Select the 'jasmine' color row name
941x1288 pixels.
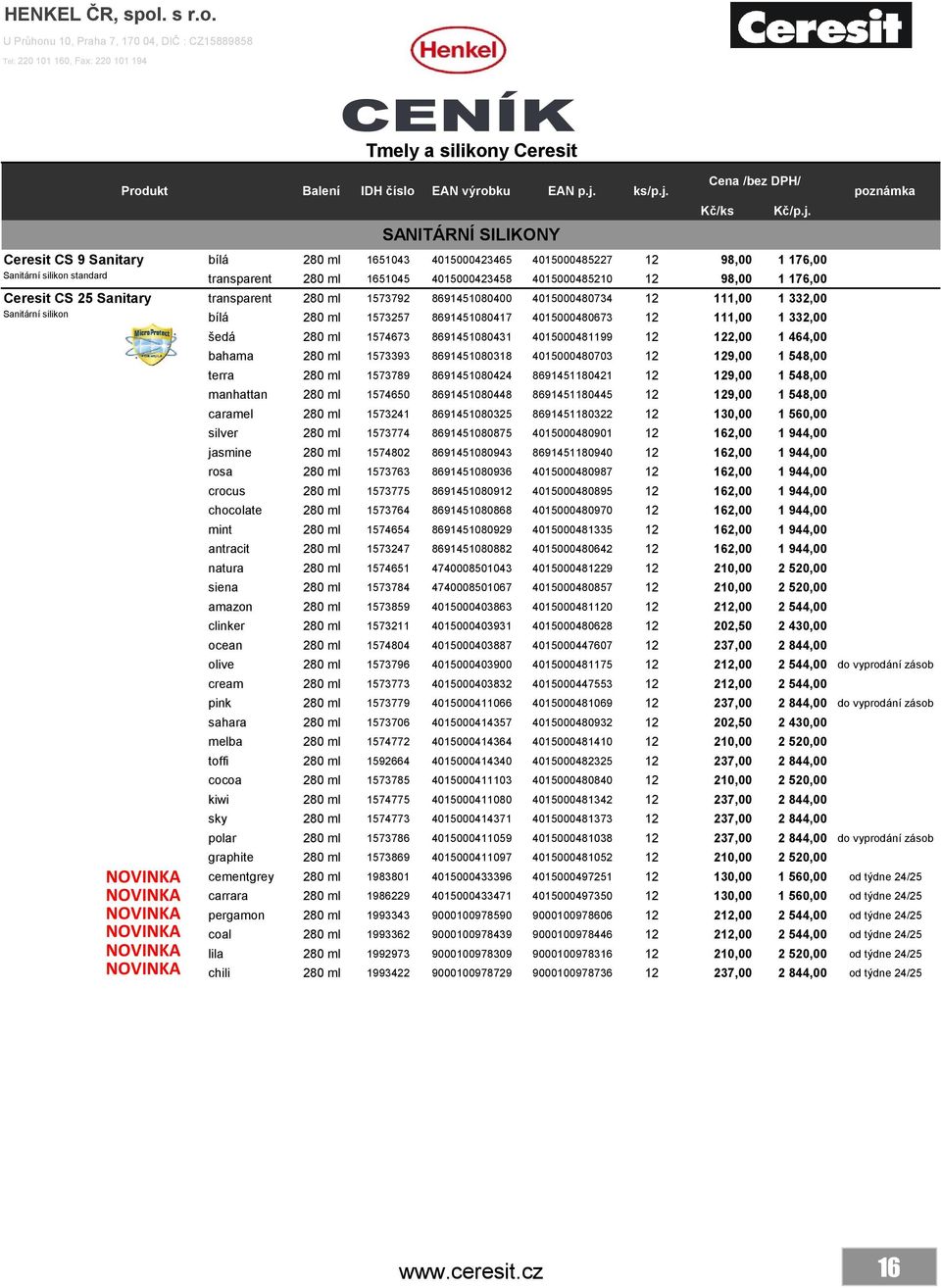coord(229,453)
